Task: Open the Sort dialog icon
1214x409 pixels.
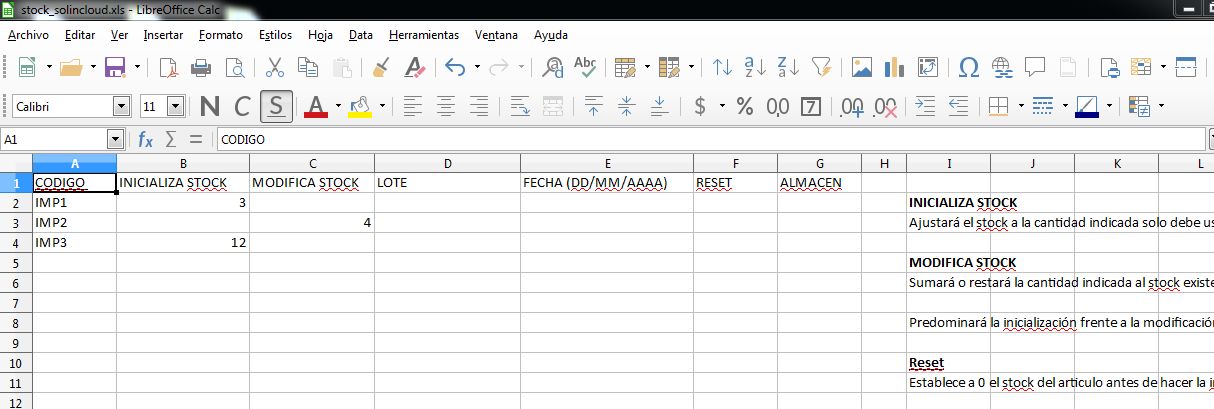Action: [722, 68]
